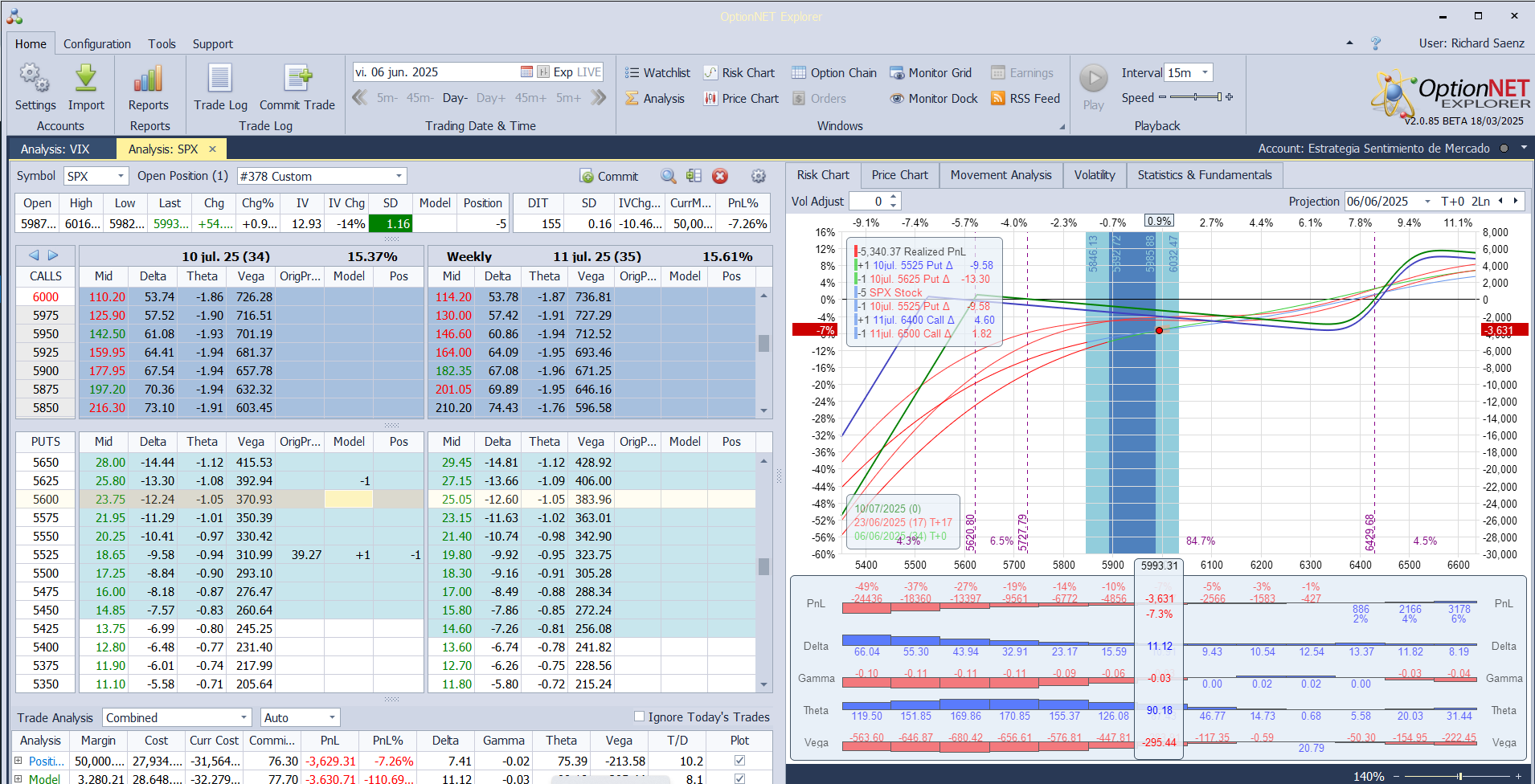This screenshot has height=784, width=1535.
Task: Select the Price Chart tab in chart panel
Action: 899,175
